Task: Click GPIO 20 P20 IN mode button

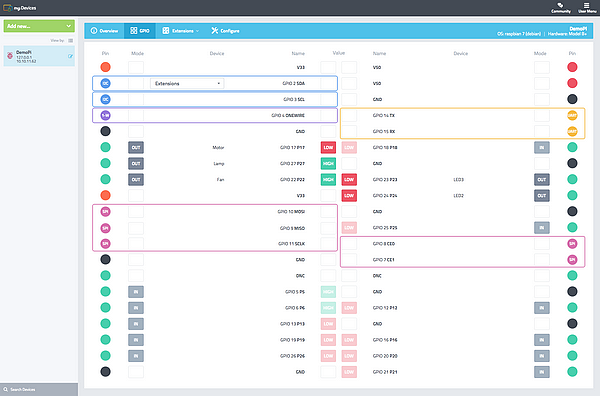Action: pyautogui.click(x=542, y=356)
